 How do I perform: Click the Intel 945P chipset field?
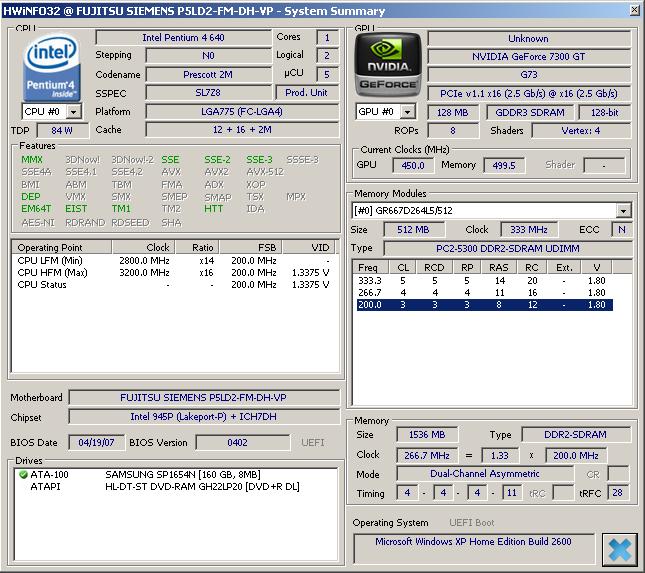[204, 416]
